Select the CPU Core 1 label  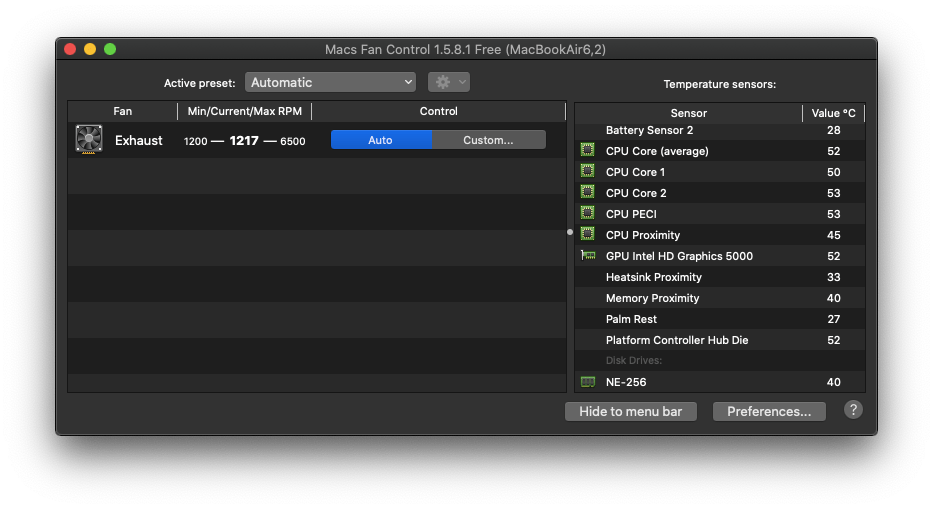pyautogui.click(x=635, y=172)
